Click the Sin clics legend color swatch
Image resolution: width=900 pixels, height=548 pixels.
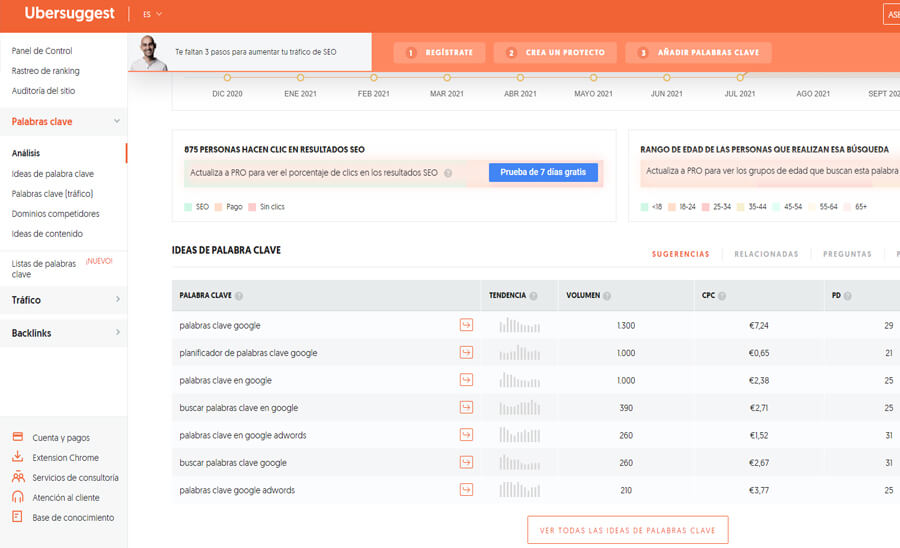tap(252, 207)
